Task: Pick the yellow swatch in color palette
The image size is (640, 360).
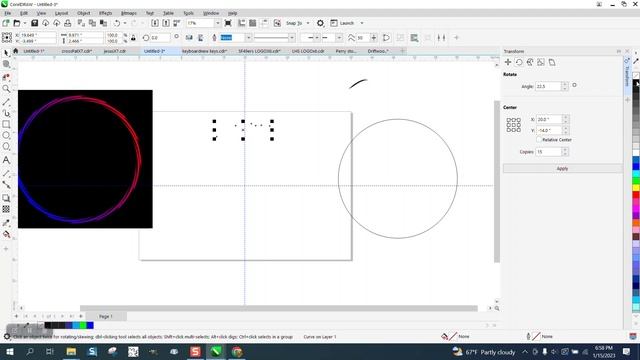Action: click(636, 188)
